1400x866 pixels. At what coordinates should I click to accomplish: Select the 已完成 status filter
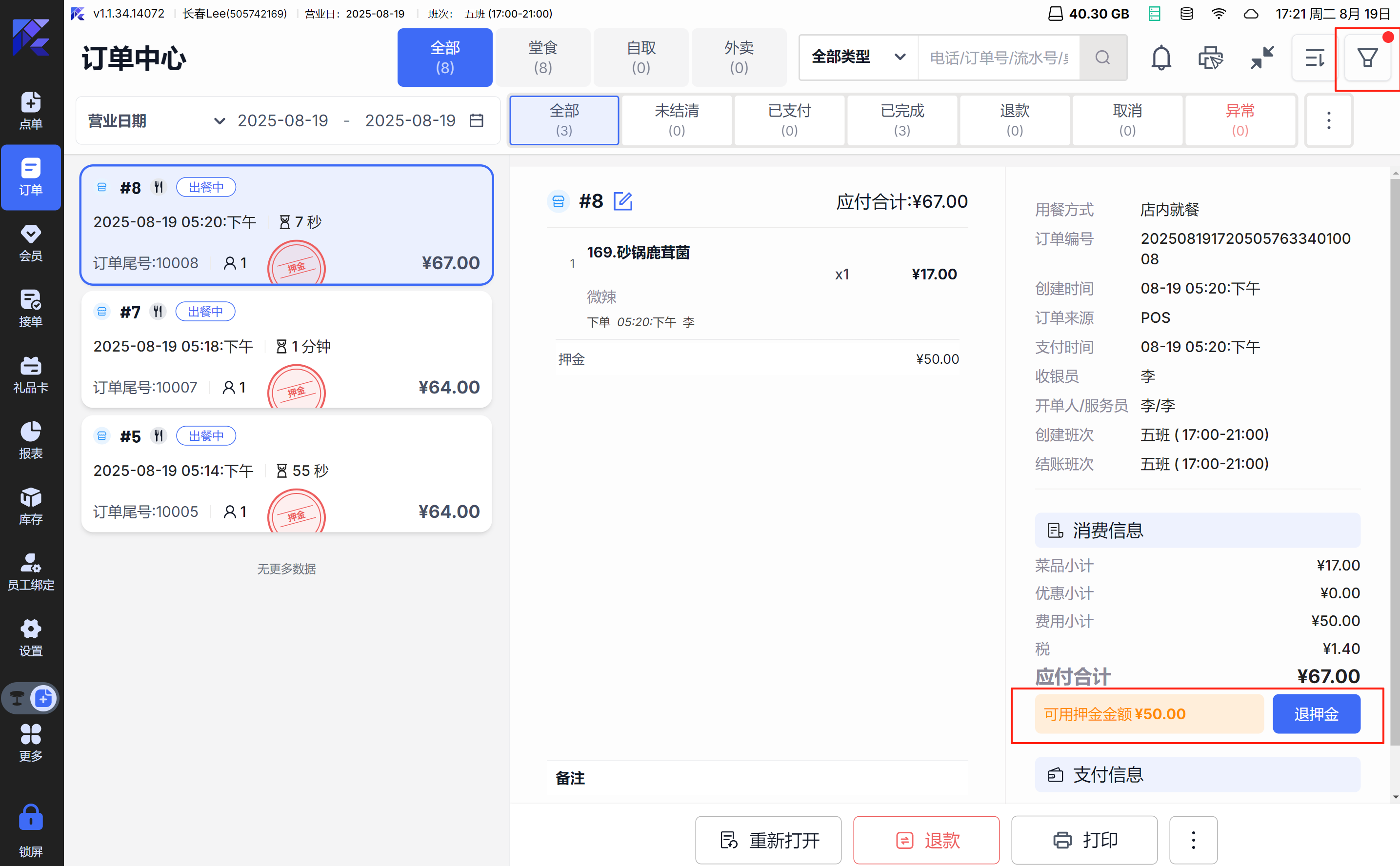pos(901,120)
